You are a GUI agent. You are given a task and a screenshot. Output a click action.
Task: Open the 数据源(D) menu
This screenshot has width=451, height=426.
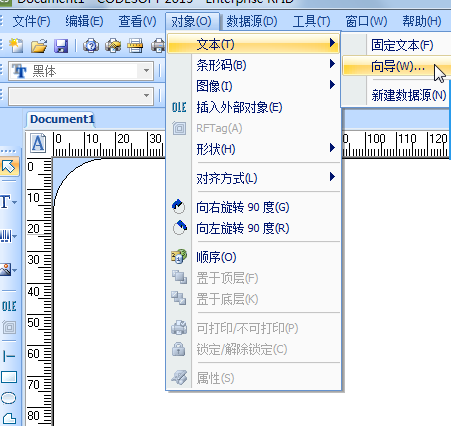coord(252,22)
